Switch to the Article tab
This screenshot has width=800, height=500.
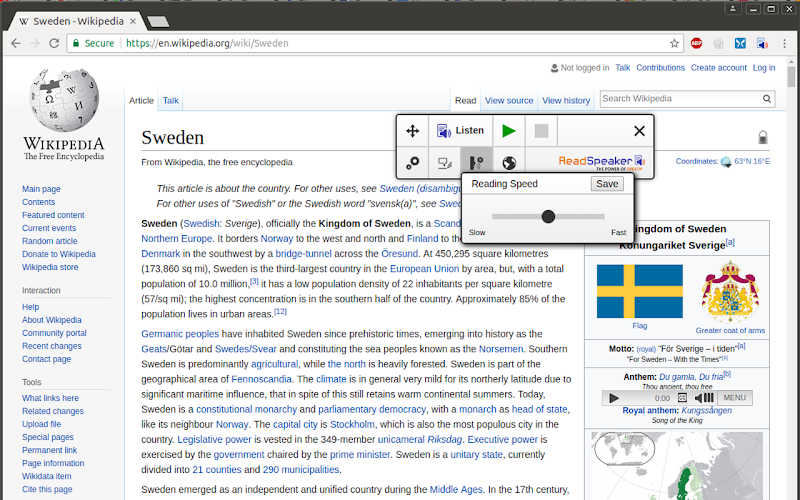[141, 101]
